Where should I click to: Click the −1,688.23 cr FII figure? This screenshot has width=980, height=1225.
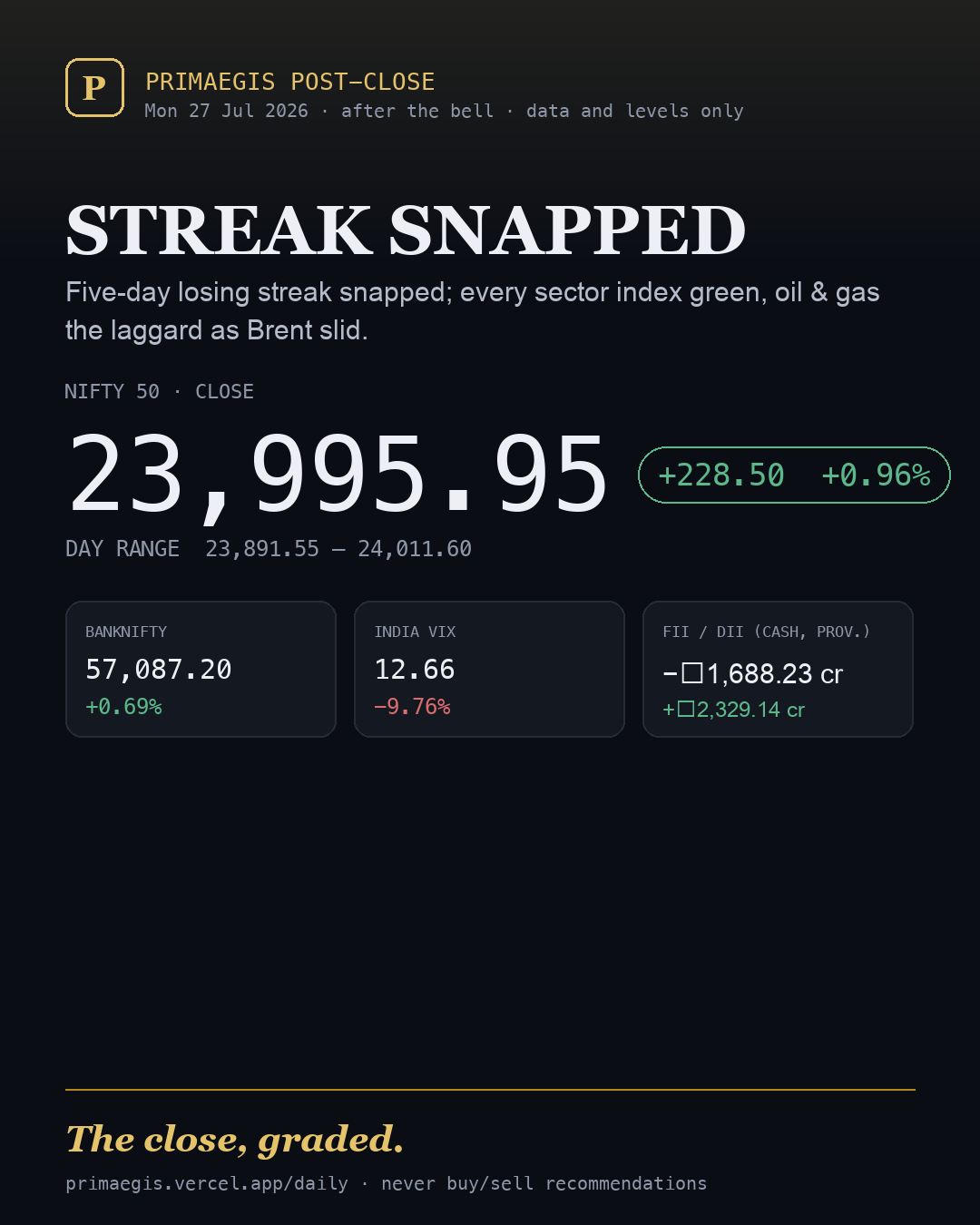[753, 673]
